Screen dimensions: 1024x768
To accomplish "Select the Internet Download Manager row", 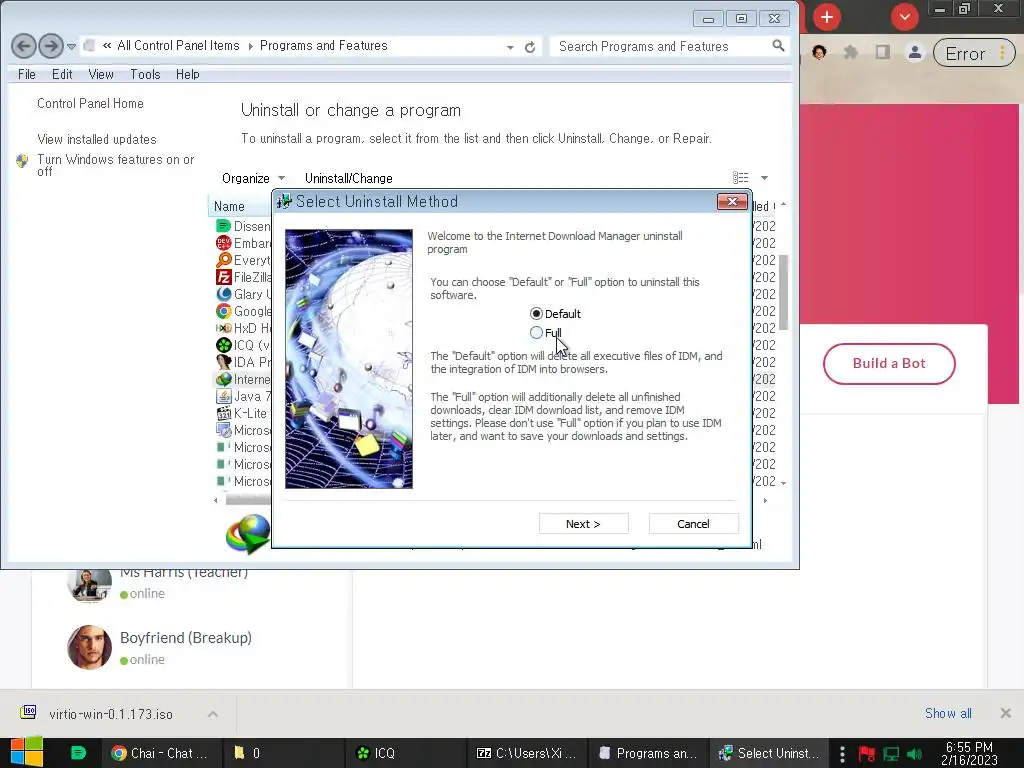I will (x=242, y=379).
